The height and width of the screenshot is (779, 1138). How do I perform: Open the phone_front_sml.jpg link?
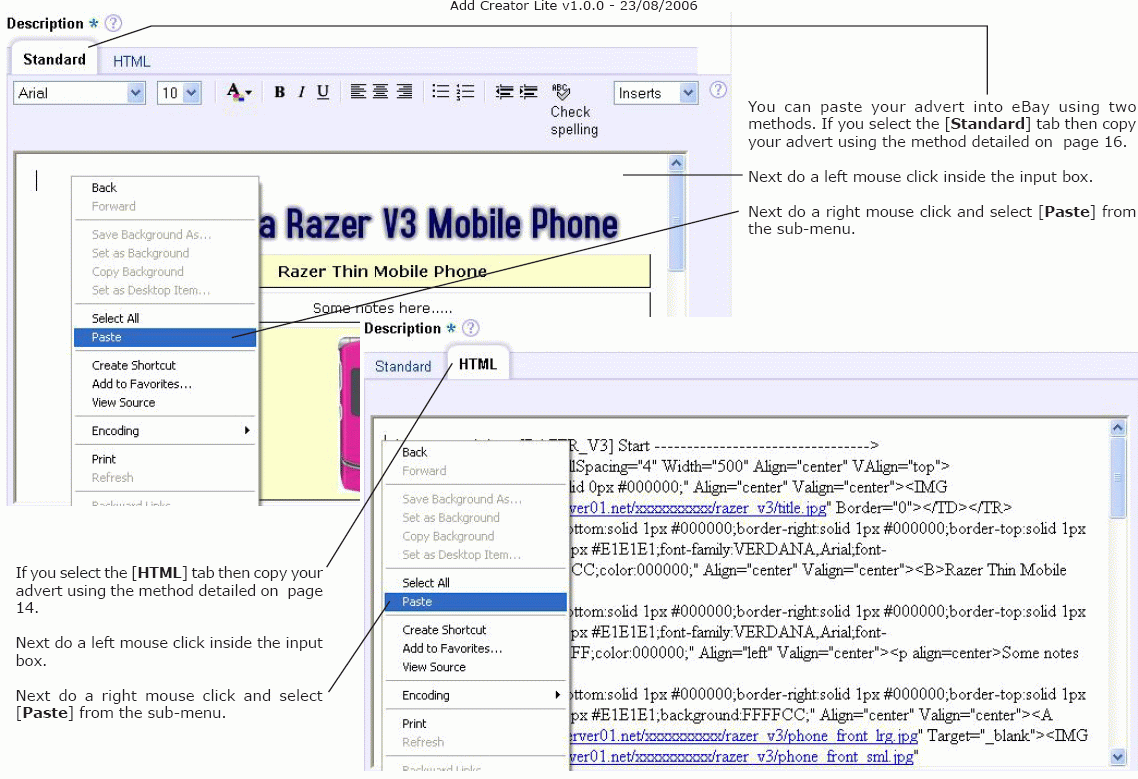tap(742, 756)
